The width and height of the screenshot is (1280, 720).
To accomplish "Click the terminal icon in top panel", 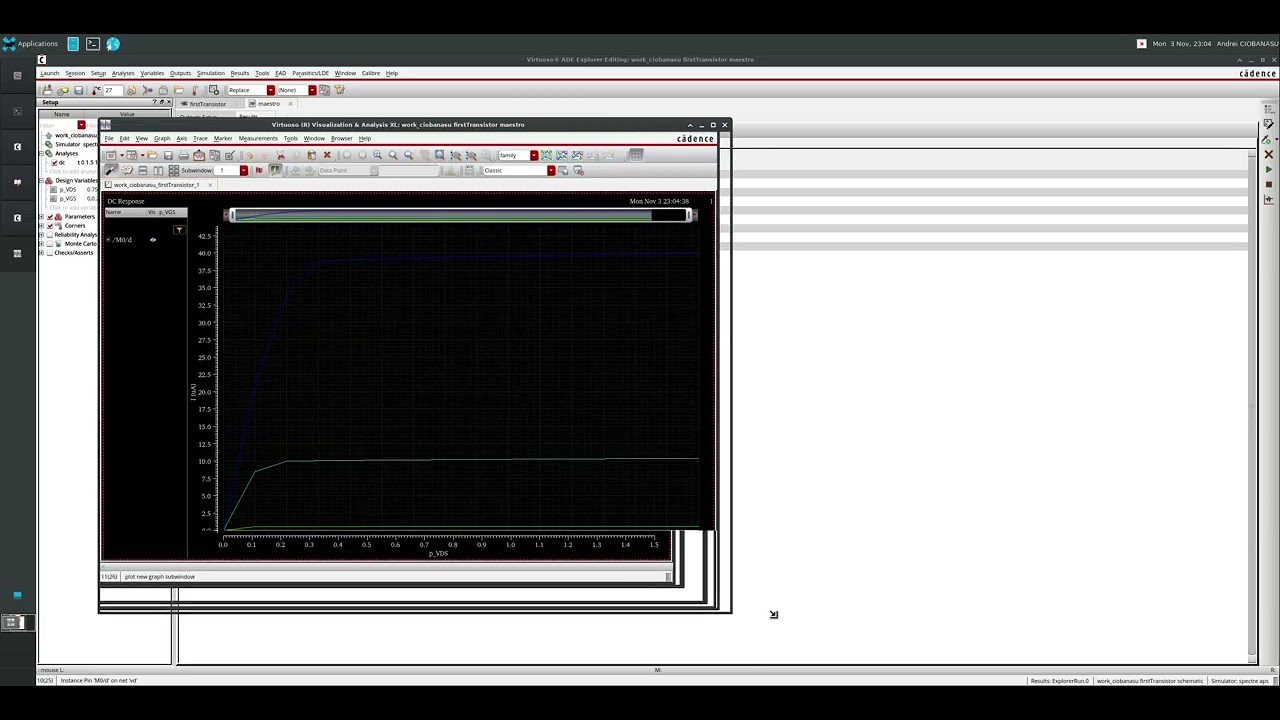I will (x=93, y=44).
